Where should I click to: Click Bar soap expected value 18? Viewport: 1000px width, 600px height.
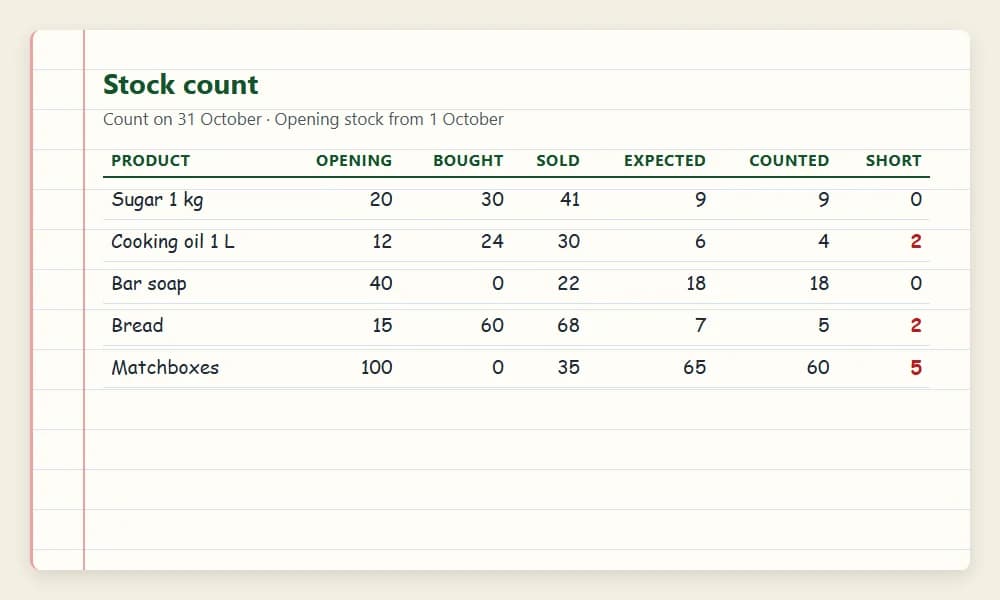tap(696, 284)
